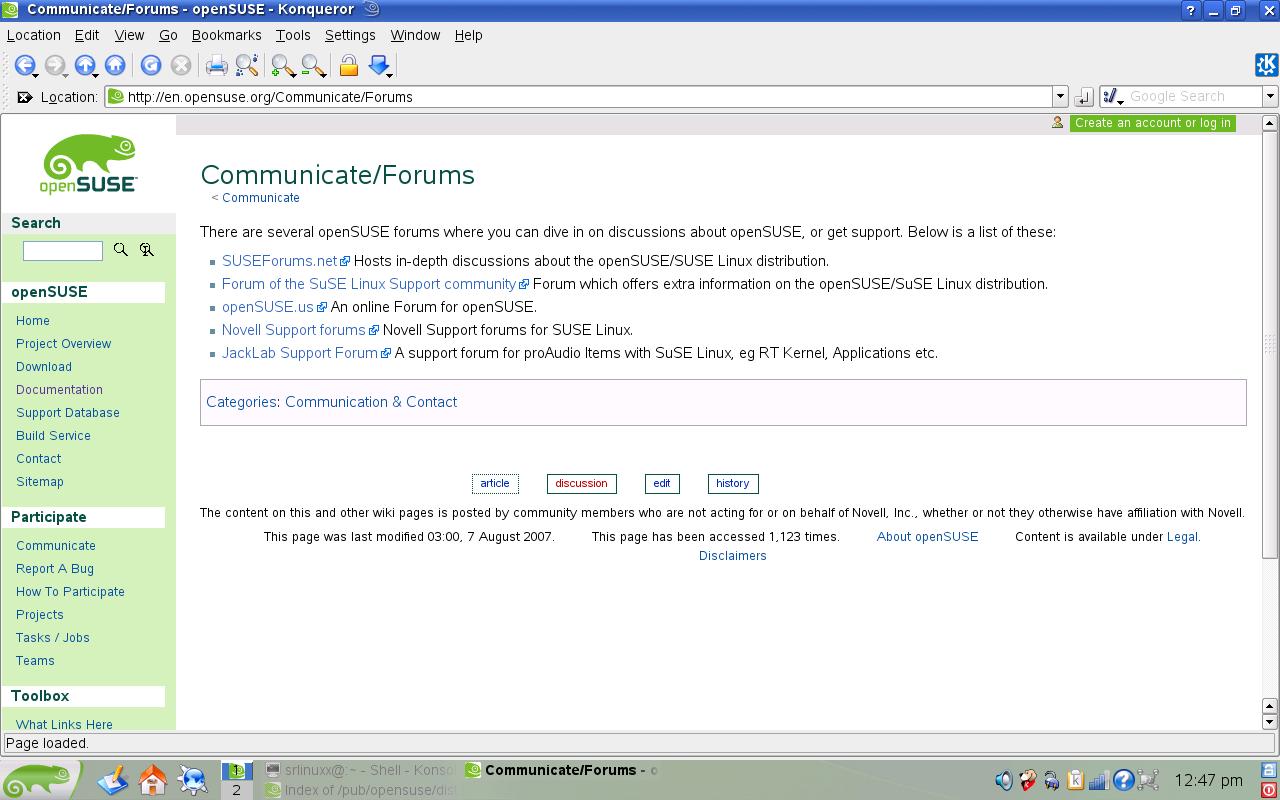Open the JackLab Support Forum link
Image resolution: width=1280 pixels, height=800 pixels.
tap(300, 353)
